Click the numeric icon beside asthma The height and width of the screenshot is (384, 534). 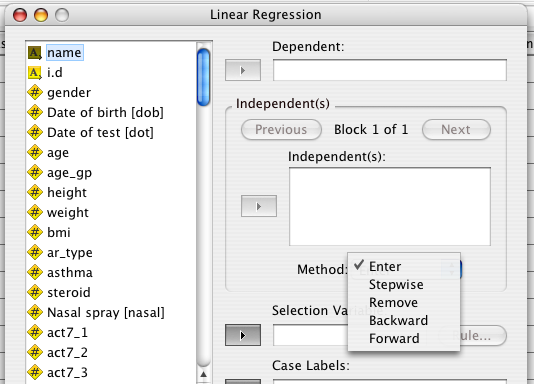[x=35, y=272]
